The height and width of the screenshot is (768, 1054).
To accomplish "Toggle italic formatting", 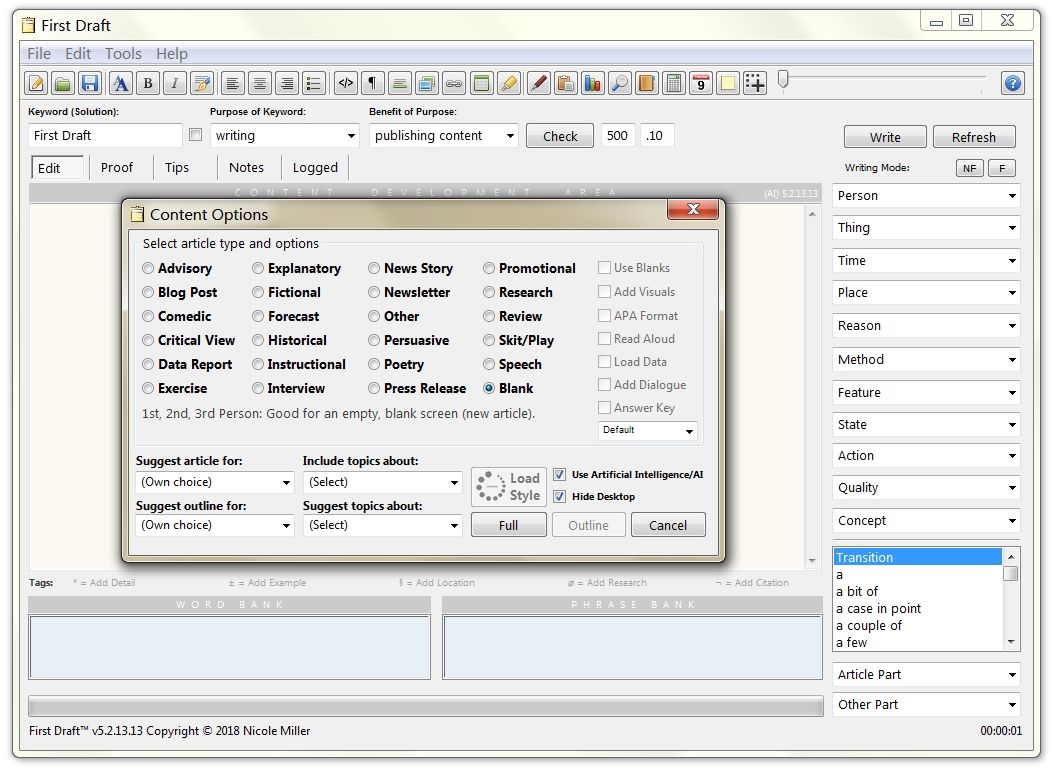I will tap(175, 83).
